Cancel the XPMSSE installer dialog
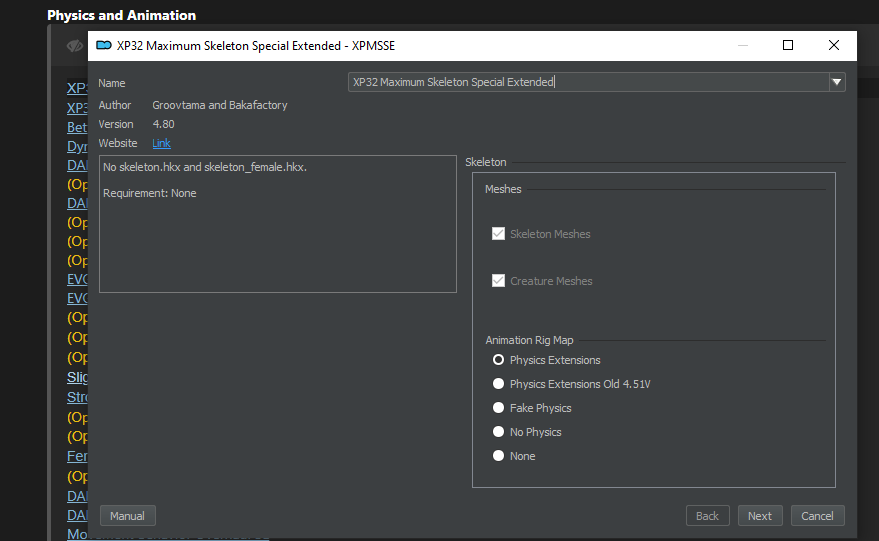This screenshot has width=879, height=541. [817, 516]
